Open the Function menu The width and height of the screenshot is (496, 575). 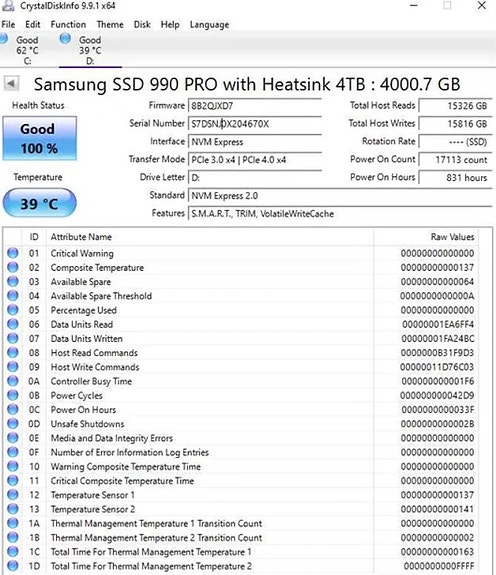click(x=68, y=25)
